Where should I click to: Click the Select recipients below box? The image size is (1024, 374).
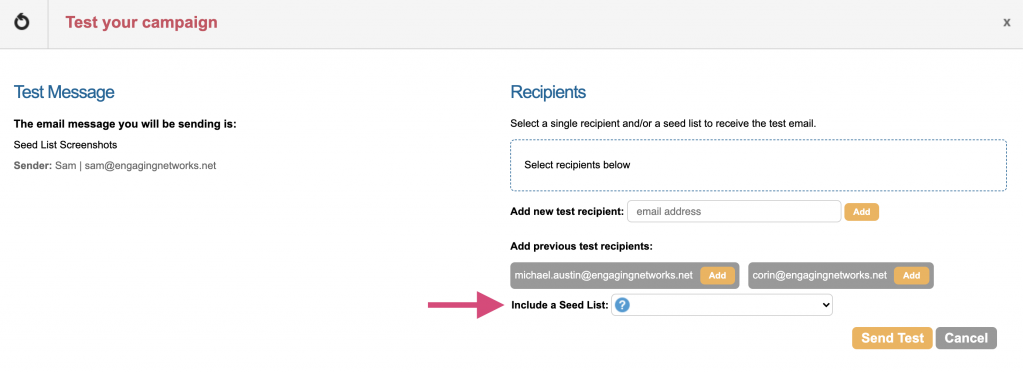click(x=758, y=165)
